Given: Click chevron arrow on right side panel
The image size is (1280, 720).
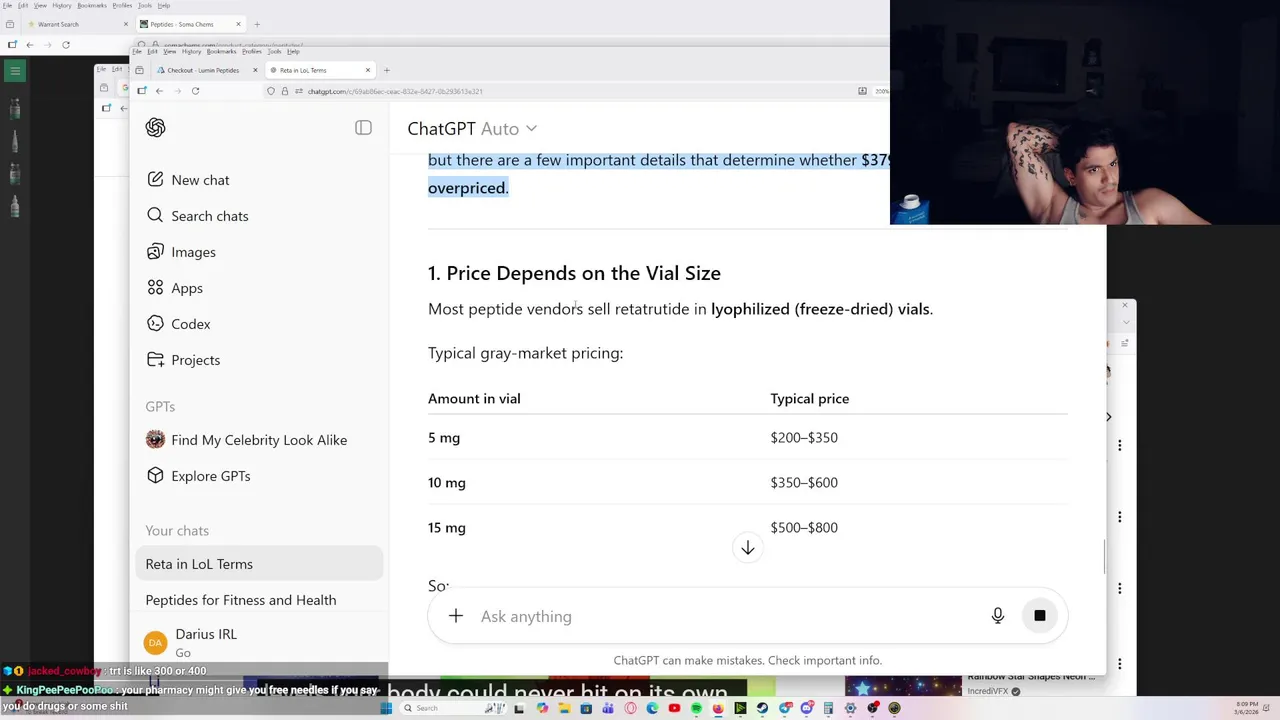Looking at the screenshot, I should (1108, 416).
